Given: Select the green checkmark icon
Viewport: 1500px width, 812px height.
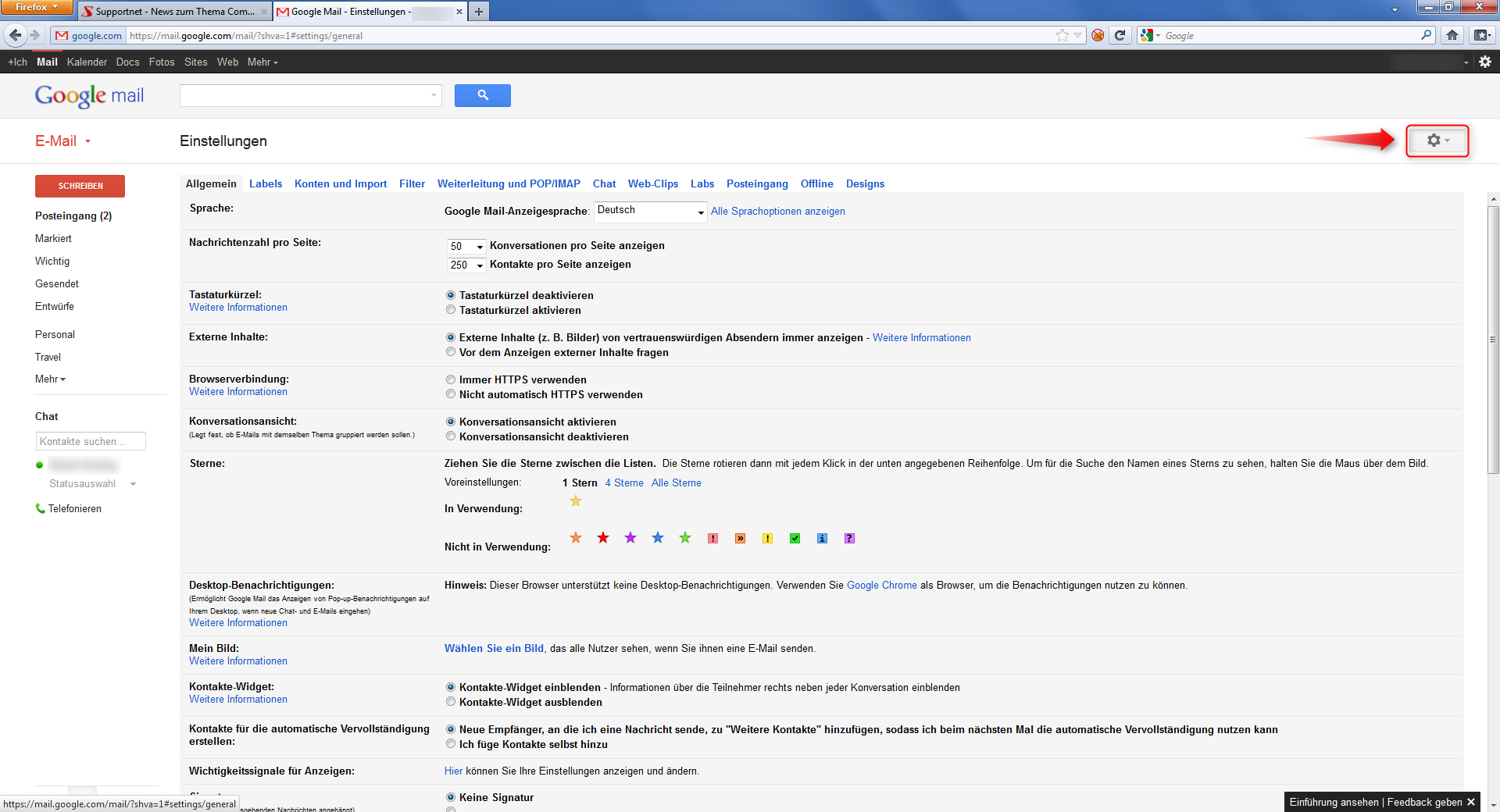Looking at the screenshot, I should coord(795,538).
